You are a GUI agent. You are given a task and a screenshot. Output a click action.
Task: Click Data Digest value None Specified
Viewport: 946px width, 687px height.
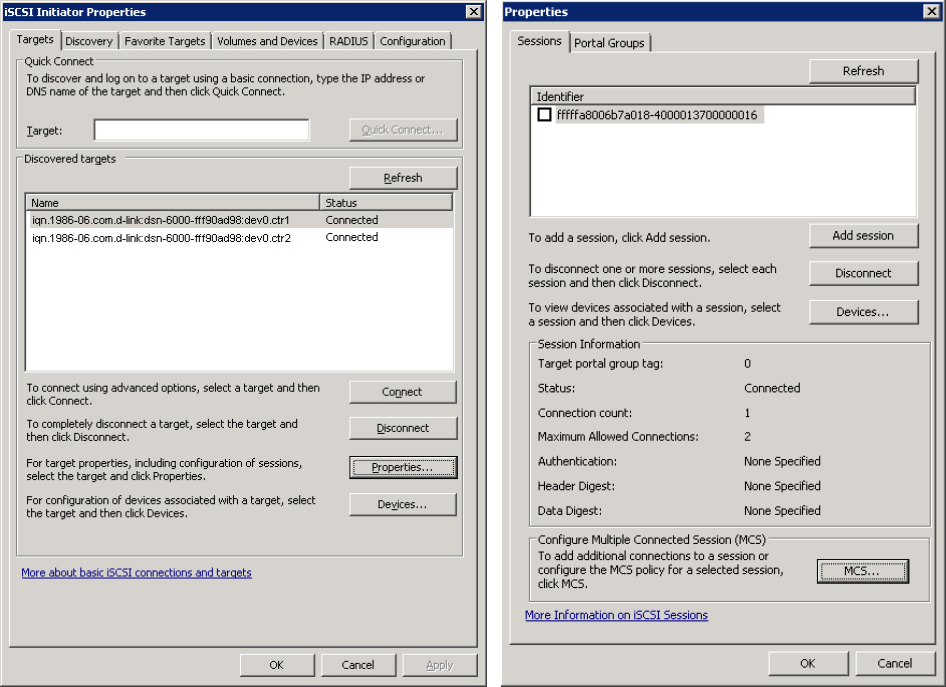pyautogui.click(x=782, y=511)
